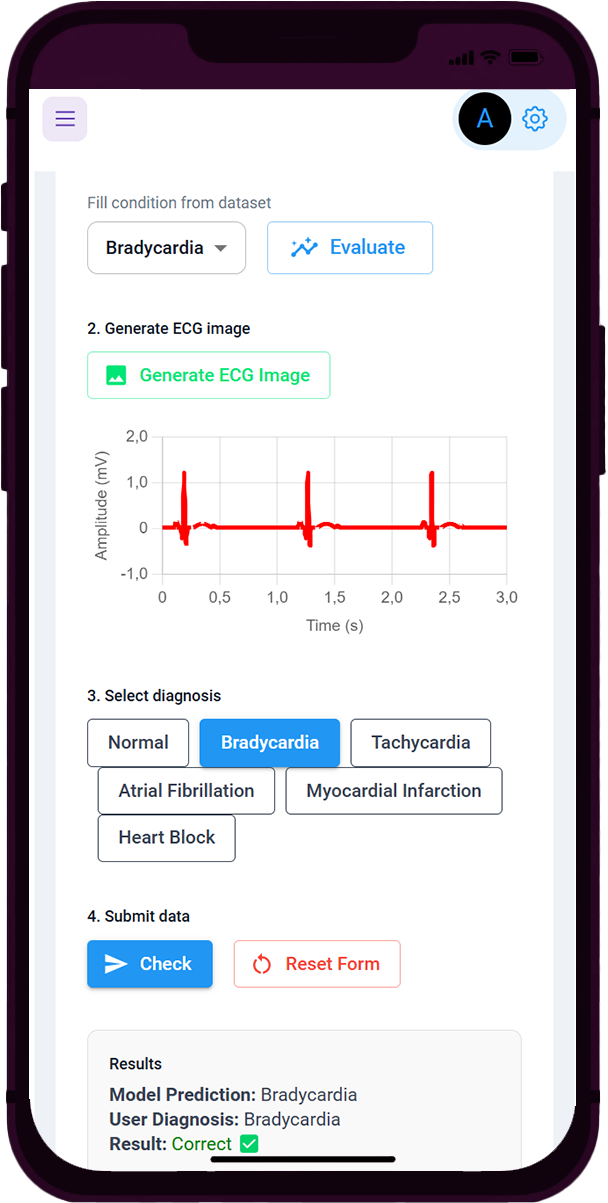Click the user avatar letter A
The image size is (608, 1203).
(x=485, y=119)
